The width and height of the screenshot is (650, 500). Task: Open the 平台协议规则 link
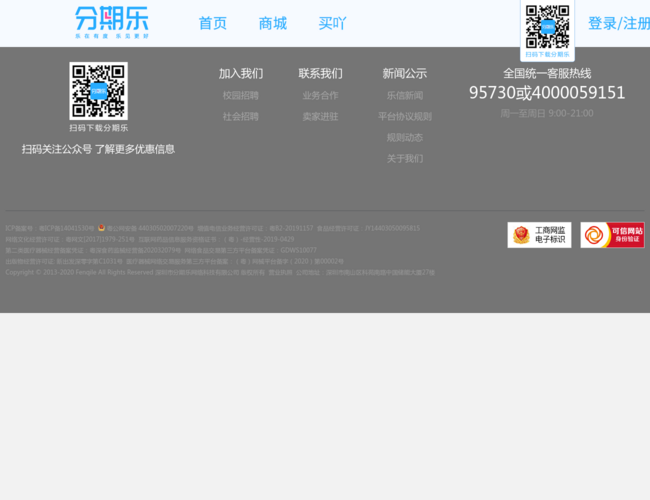[x=405, y=117]
